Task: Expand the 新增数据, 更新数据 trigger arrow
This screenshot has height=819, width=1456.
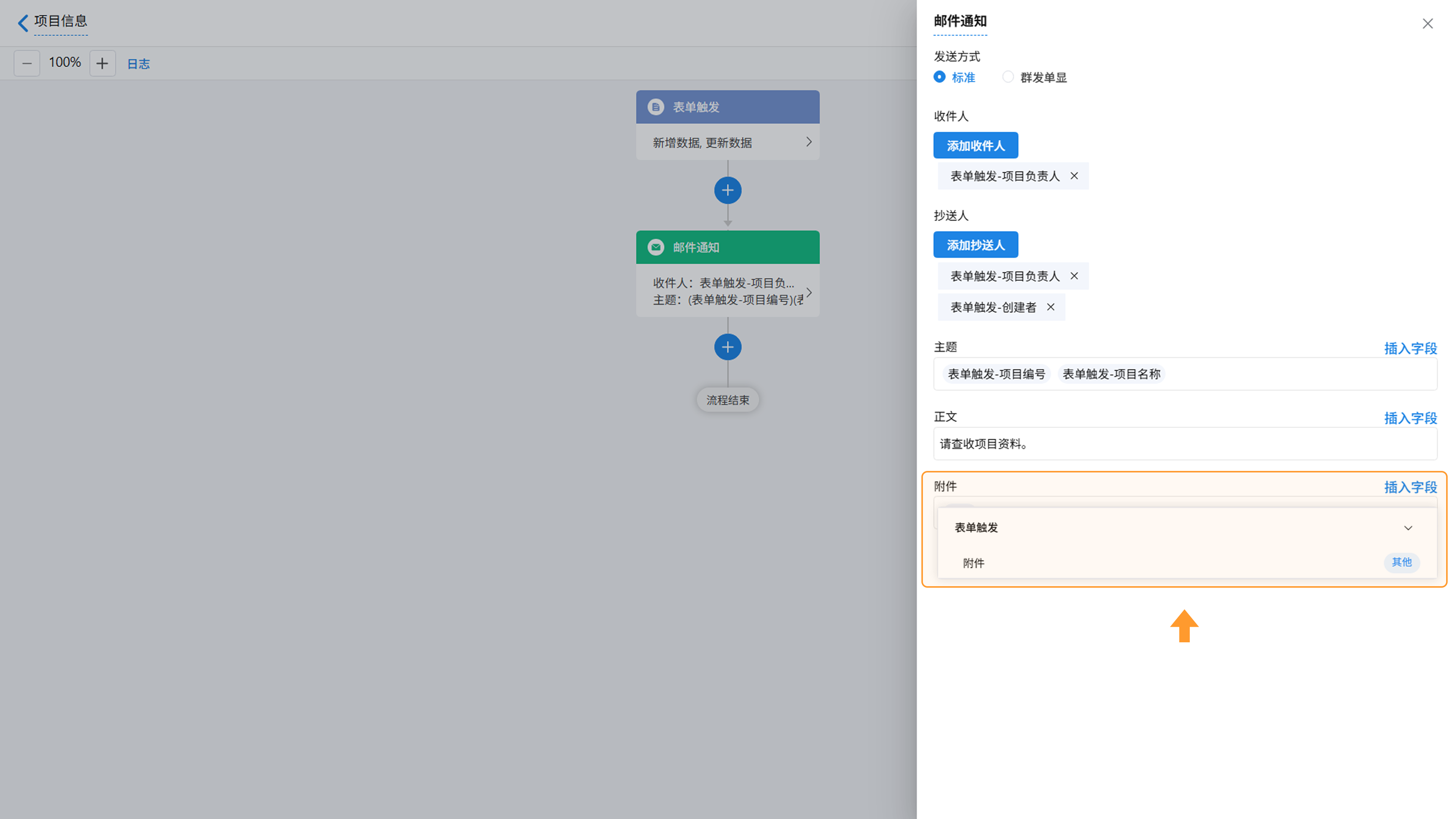Action: coord(808,142)
